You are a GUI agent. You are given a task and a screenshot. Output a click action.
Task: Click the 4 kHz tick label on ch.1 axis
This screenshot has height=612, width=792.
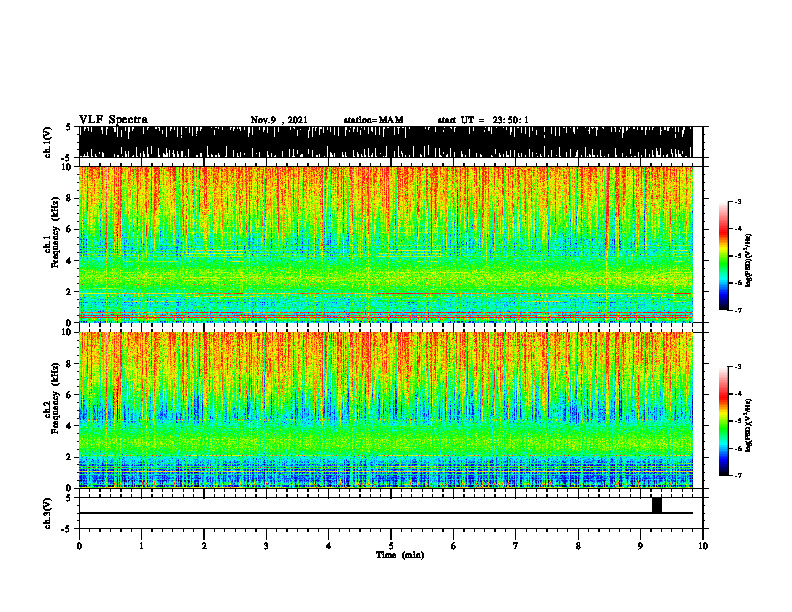tap(70, 261)
